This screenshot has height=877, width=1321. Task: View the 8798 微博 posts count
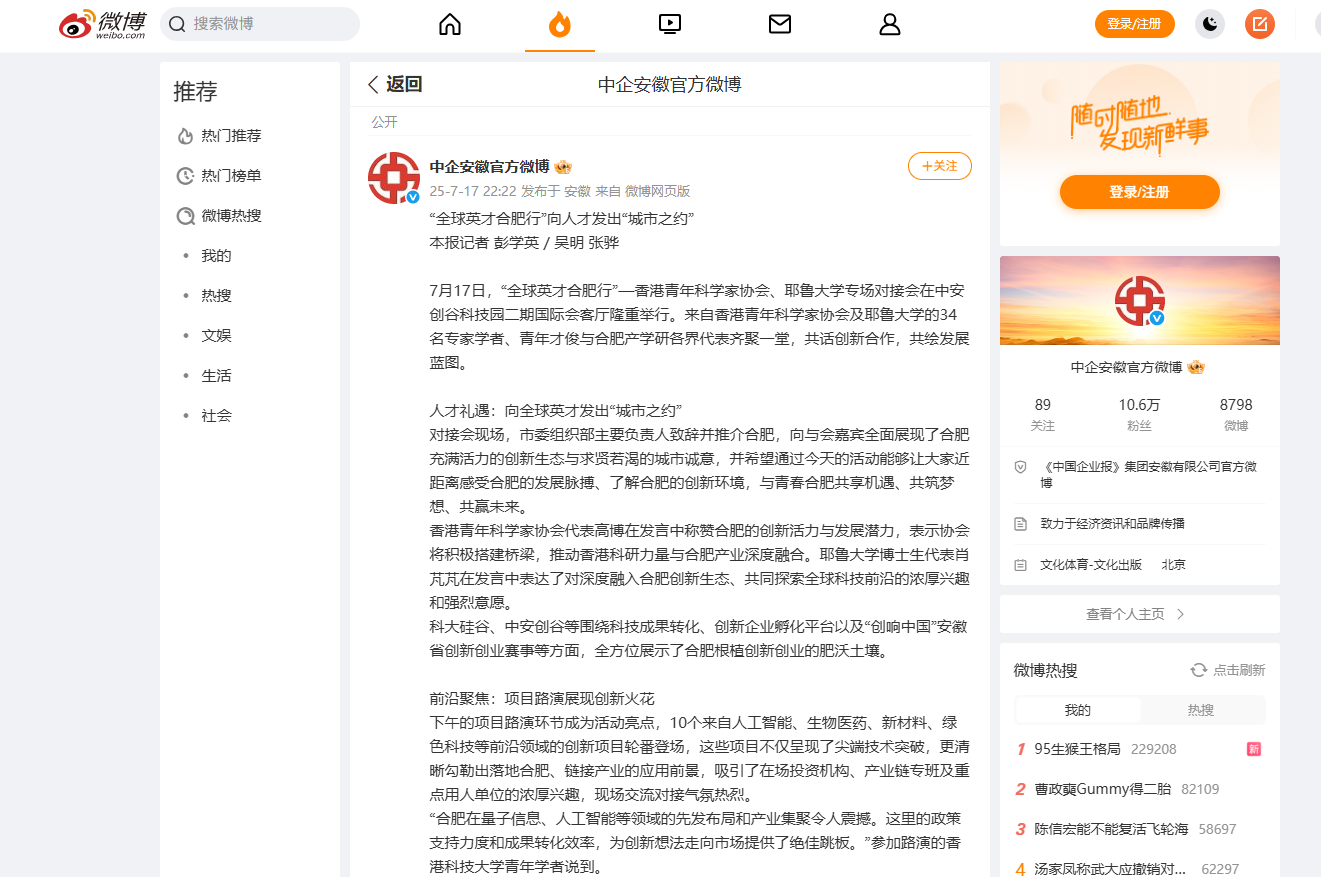[x=1236, y=414]
